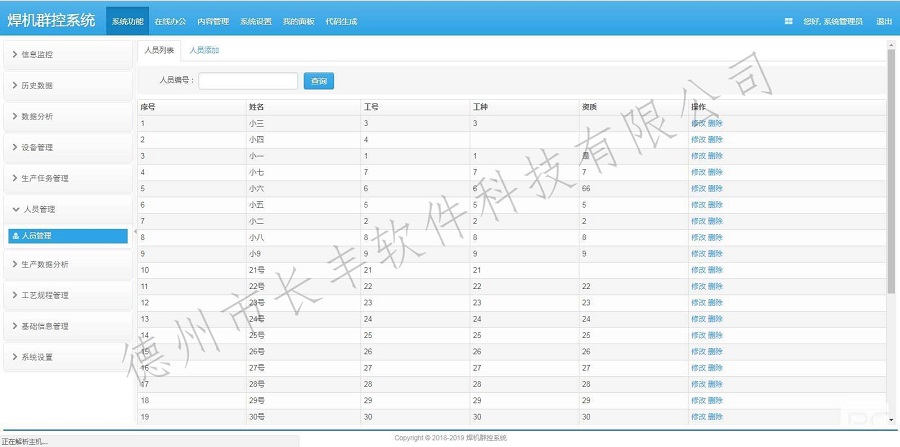Open the 在线办公 top menu
The width and height of the screenshot is (900, 447).
(170, 21)
